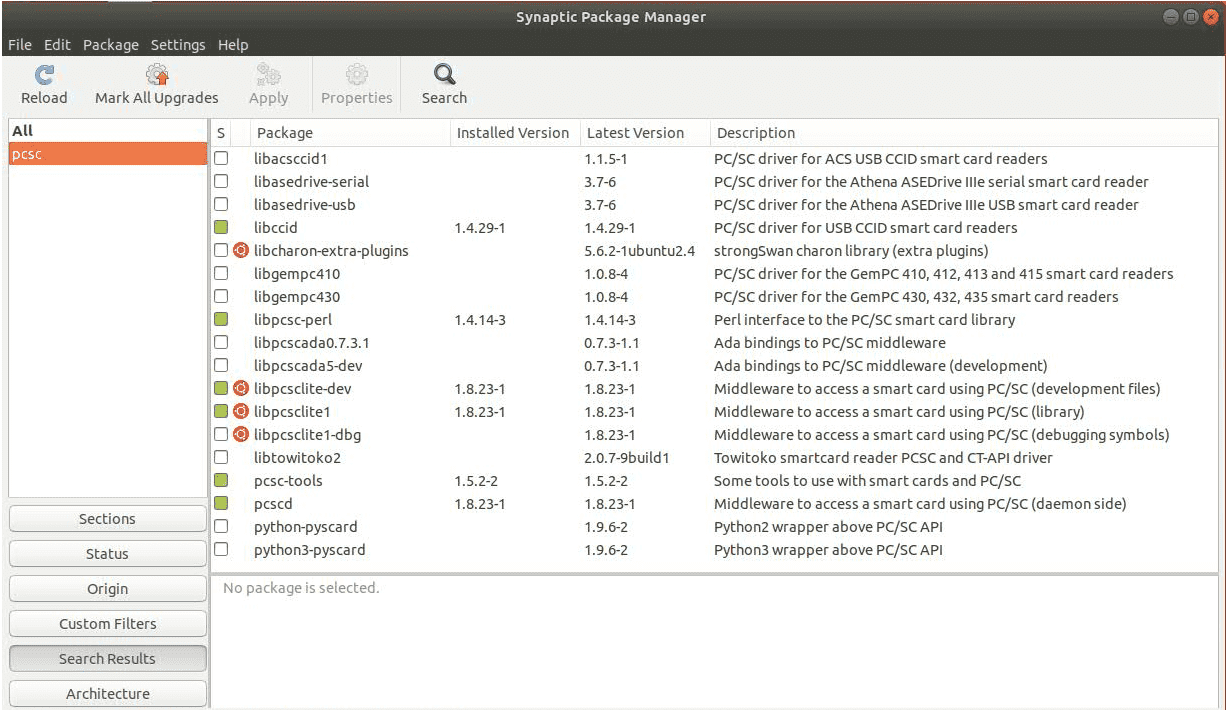Show the Sections filter list
Screen dimensions: 1226x710
point(107,519)
